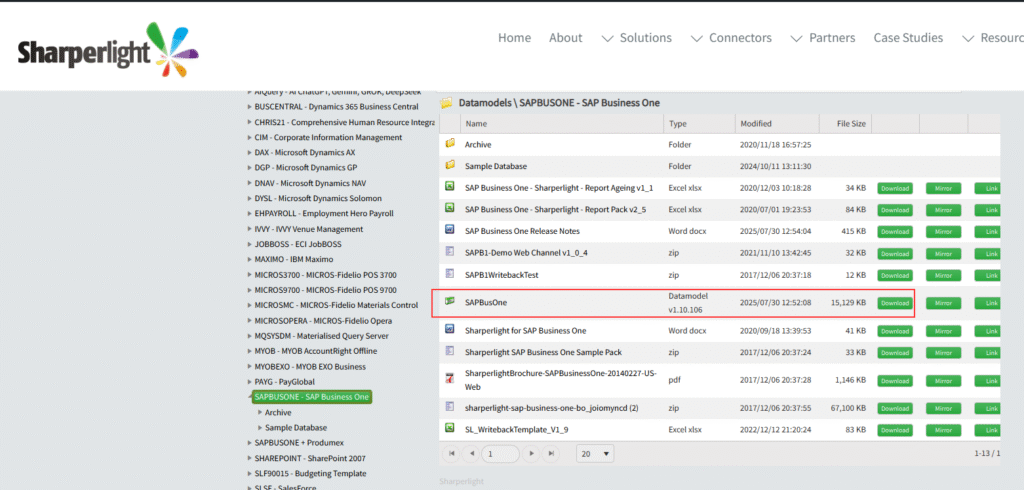Viewport: 1024px width, 490px height.
Task: Select JOBBOSS - ECI JobBOSS tree item
Action: point(298,244)
